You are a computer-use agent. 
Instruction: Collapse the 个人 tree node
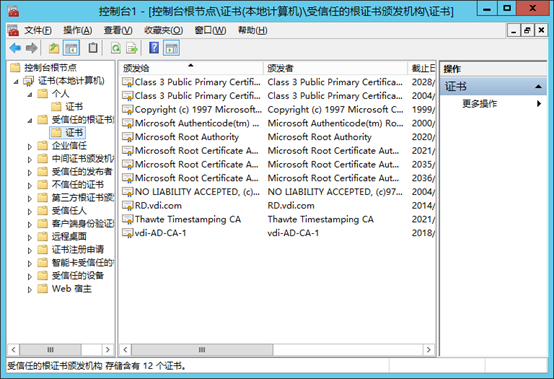pos(30,95)
